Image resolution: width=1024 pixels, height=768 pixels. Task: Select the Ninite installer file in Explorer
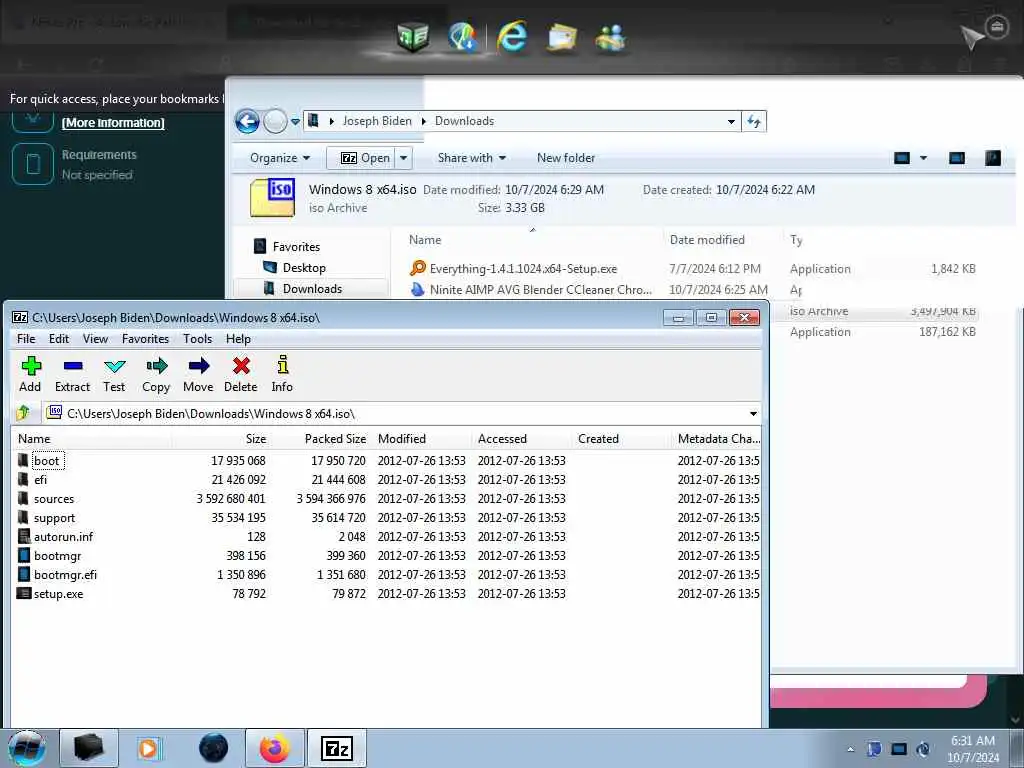coord(540,289)
